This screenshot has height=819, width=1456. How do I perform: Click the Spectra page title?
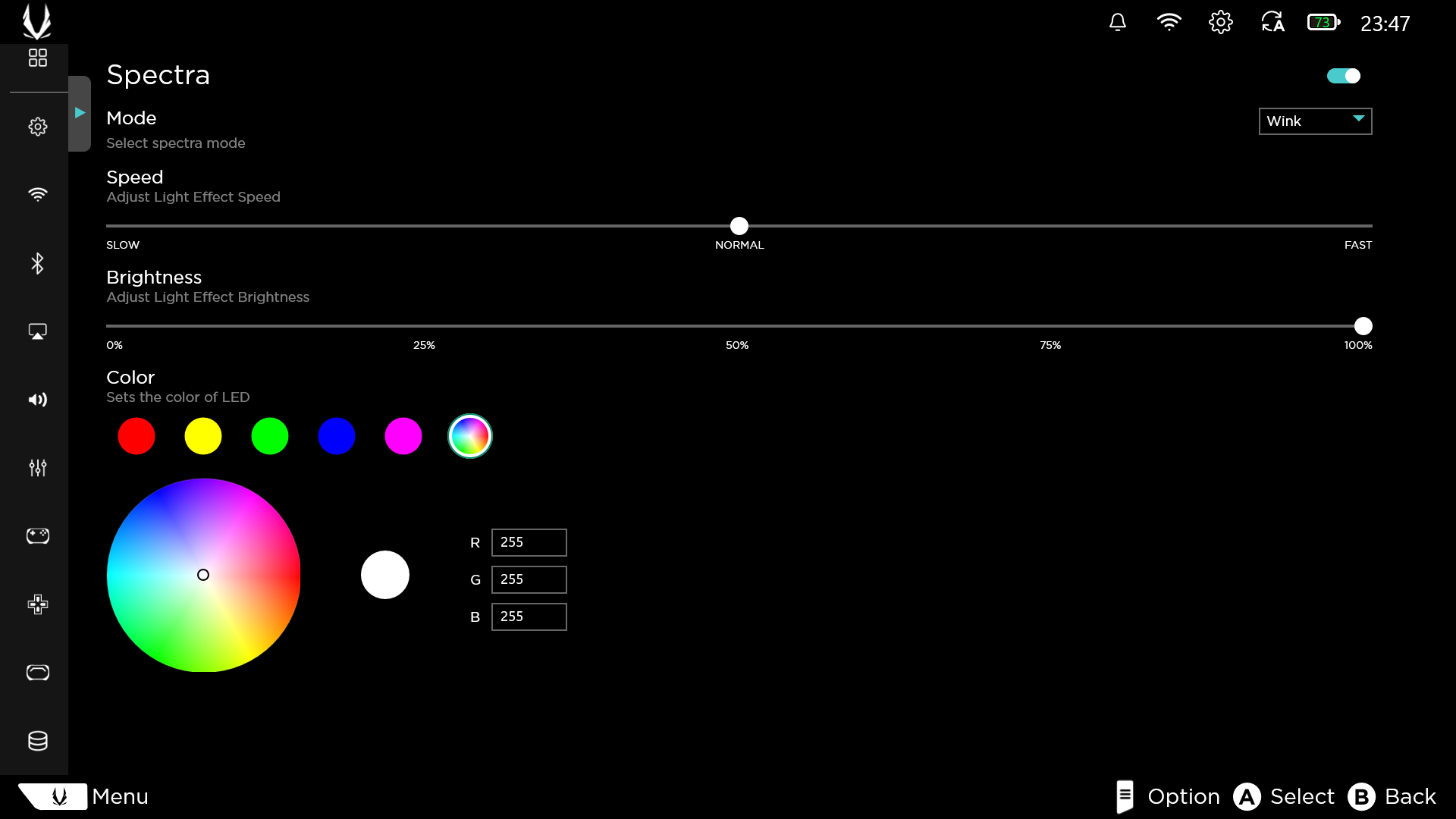(x=158, y=75)
